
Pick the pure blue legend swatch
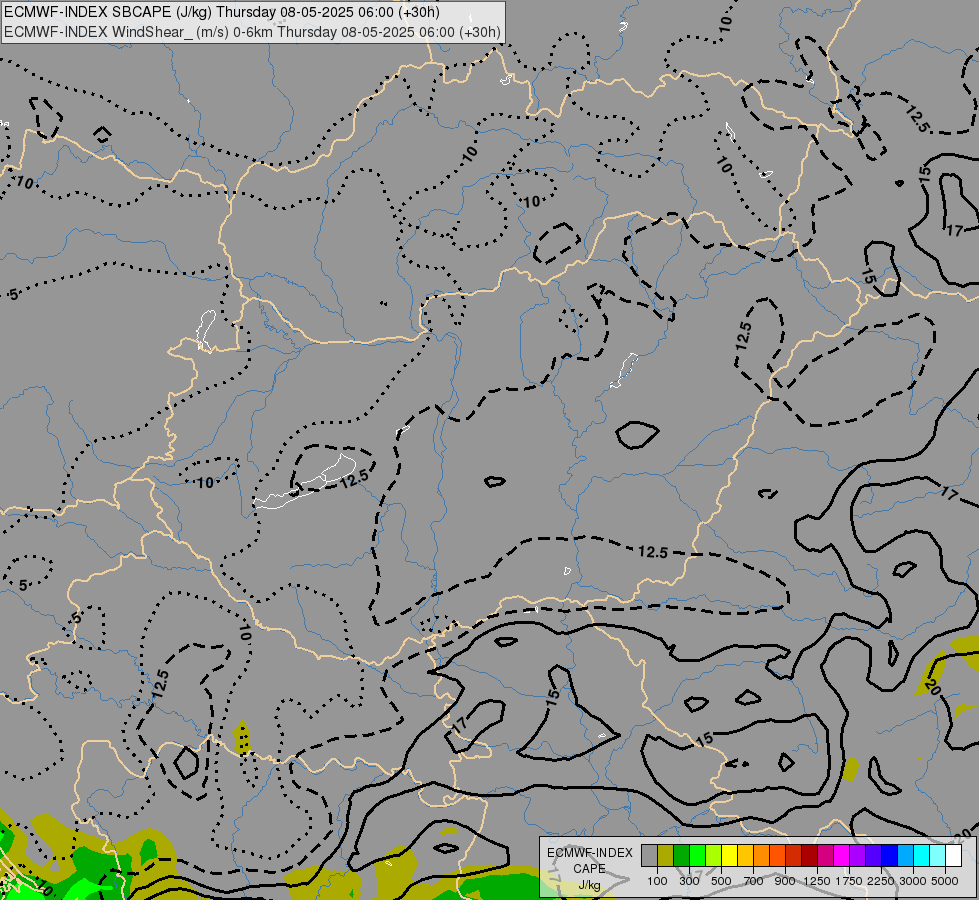(889, 855)
